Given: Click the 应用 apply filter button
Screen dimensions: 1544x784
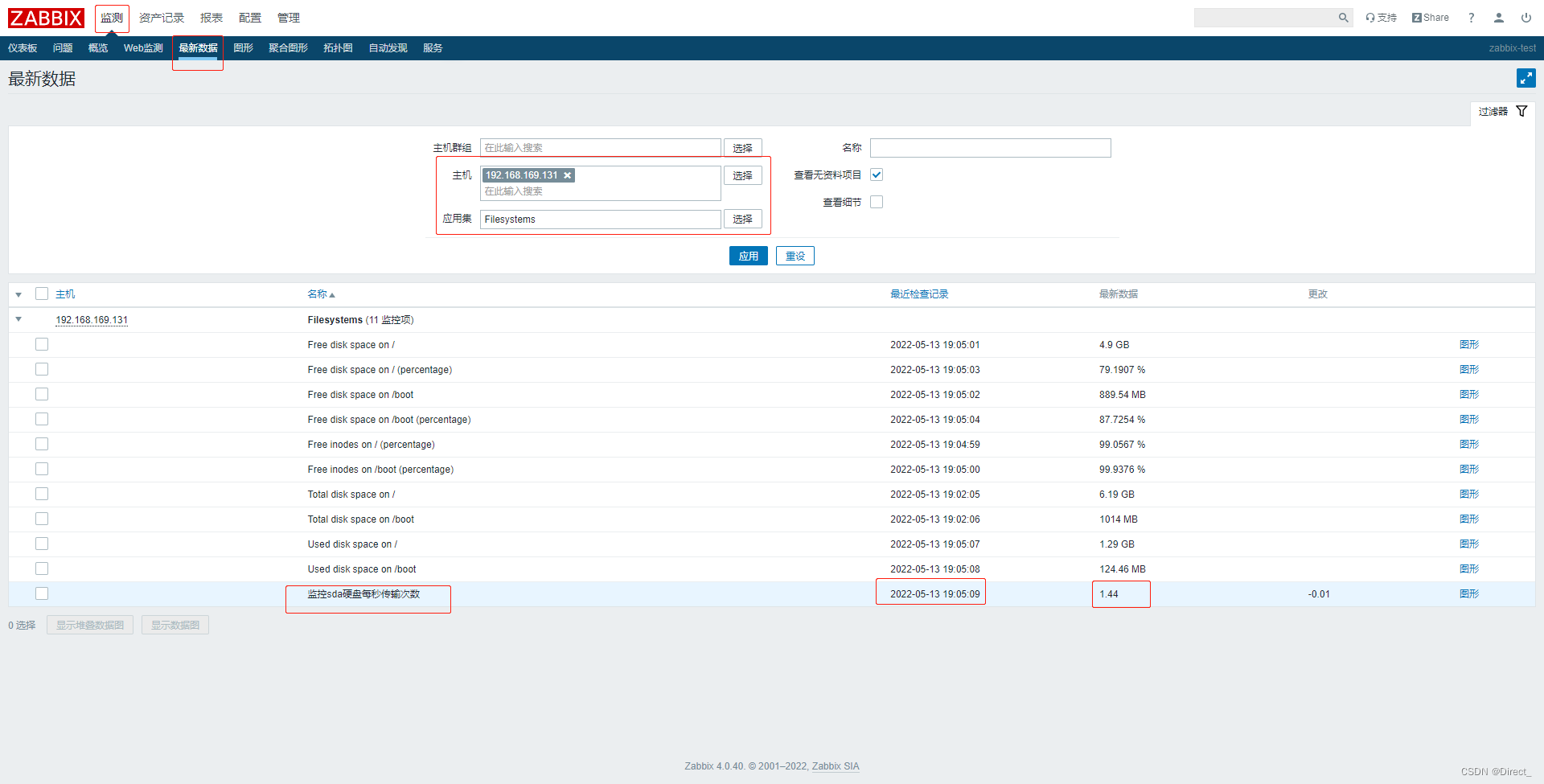Looking at the screenshot, I should [749, 256].
